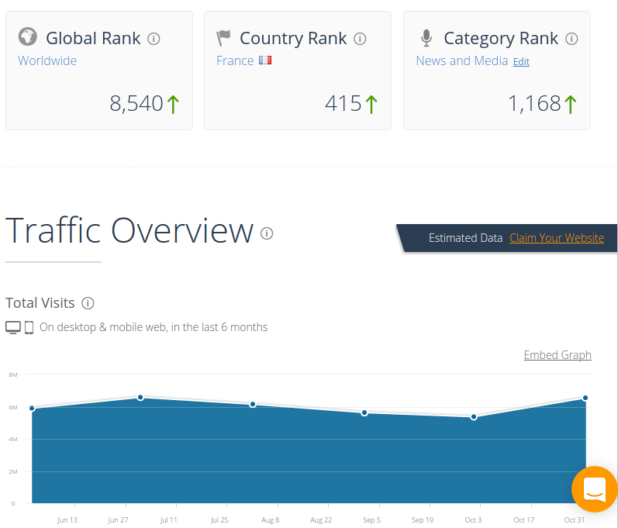This screenshot has width=618, height=528.
Task: Click the Traffic Overview info icon
Action: tap(267, 233)
